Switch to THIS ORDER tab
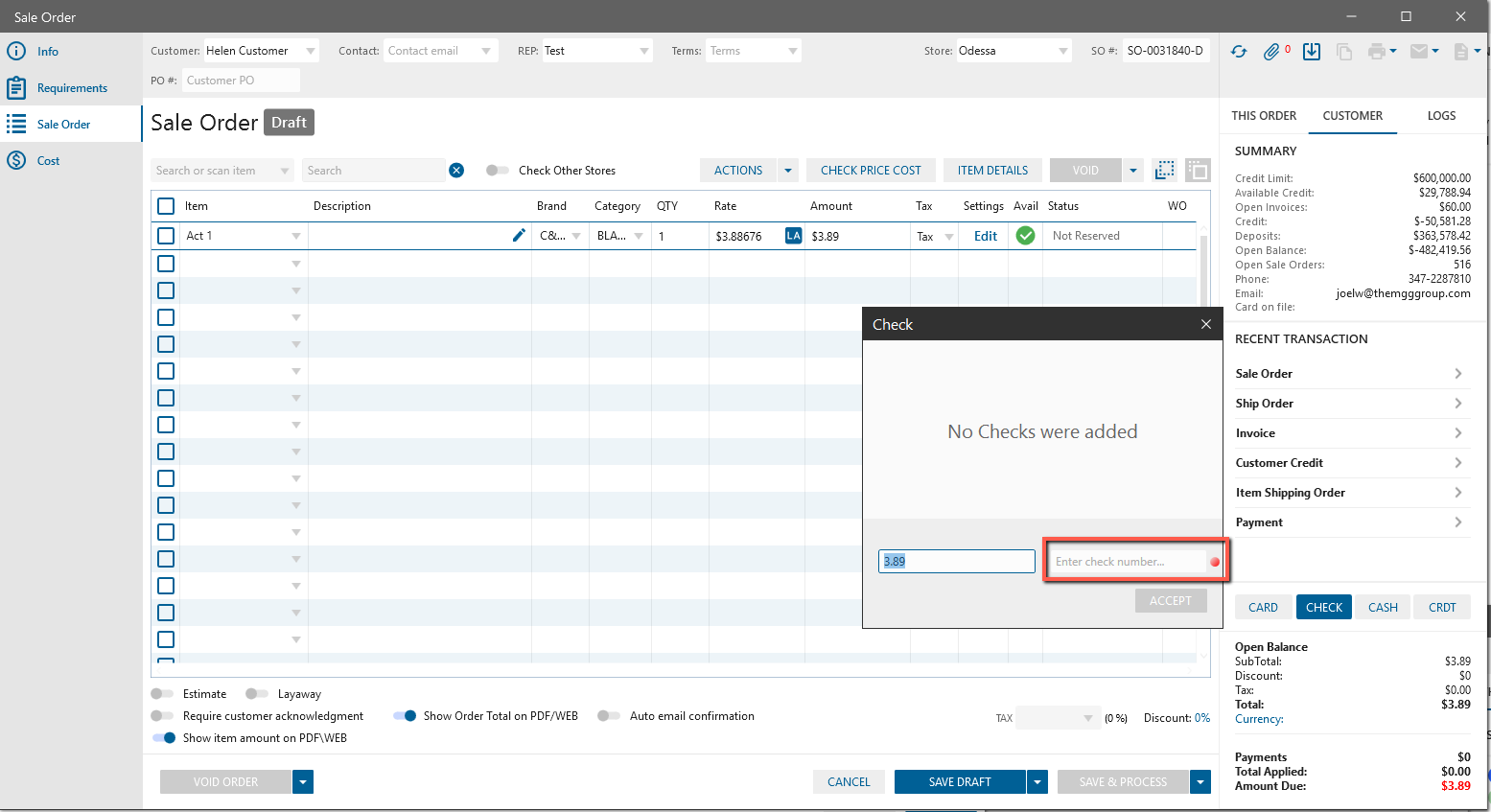Image resolution: width=1491 pixels, height=812 pixels. pos(1264,116)
